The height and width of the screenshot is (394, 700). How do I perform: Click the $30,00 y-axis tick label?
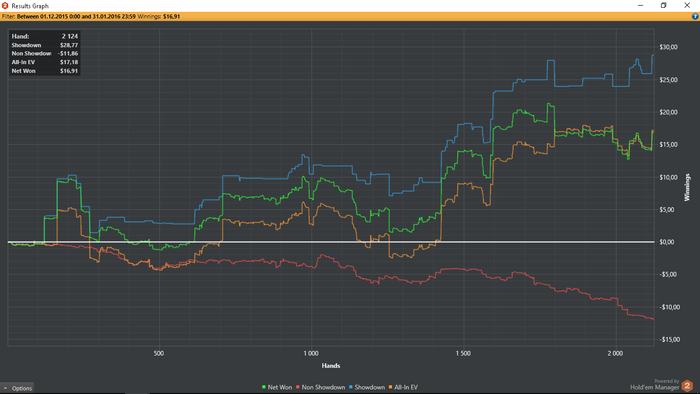pos(668,47)
